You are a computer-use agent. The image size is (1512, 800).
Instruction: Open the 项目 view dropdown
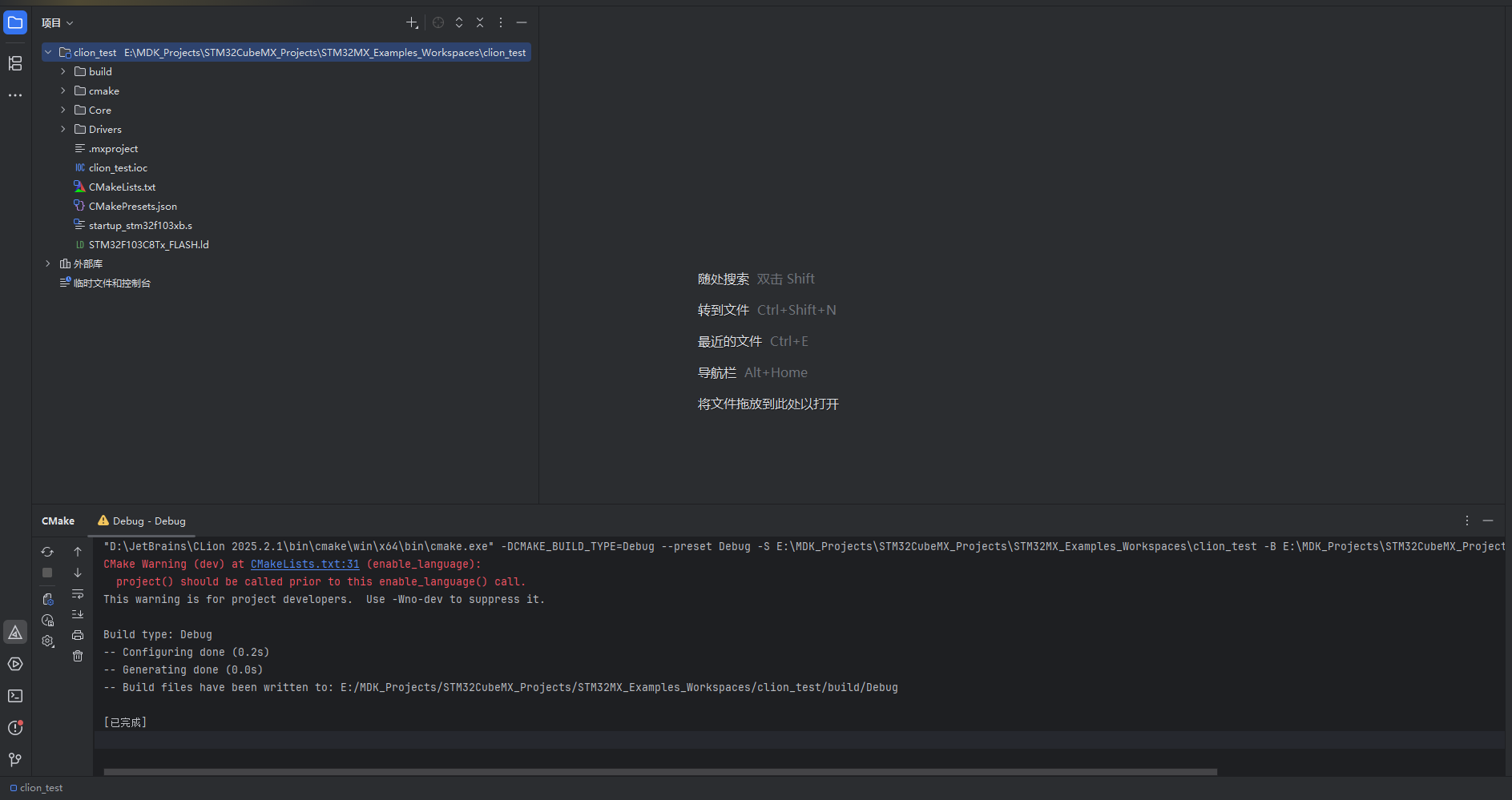pos(58,23)
